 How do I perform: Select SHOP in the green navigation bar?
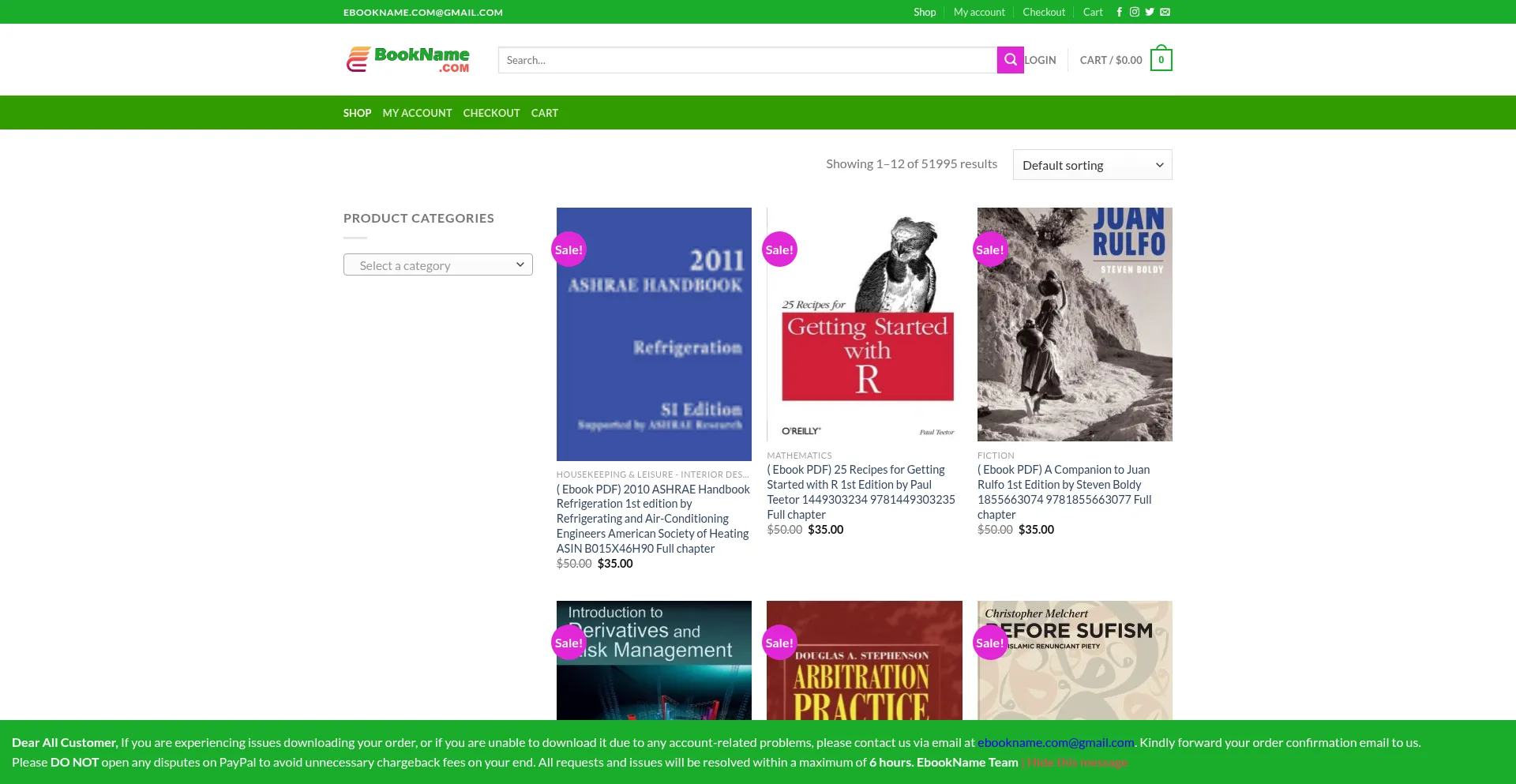click(357, 113)
